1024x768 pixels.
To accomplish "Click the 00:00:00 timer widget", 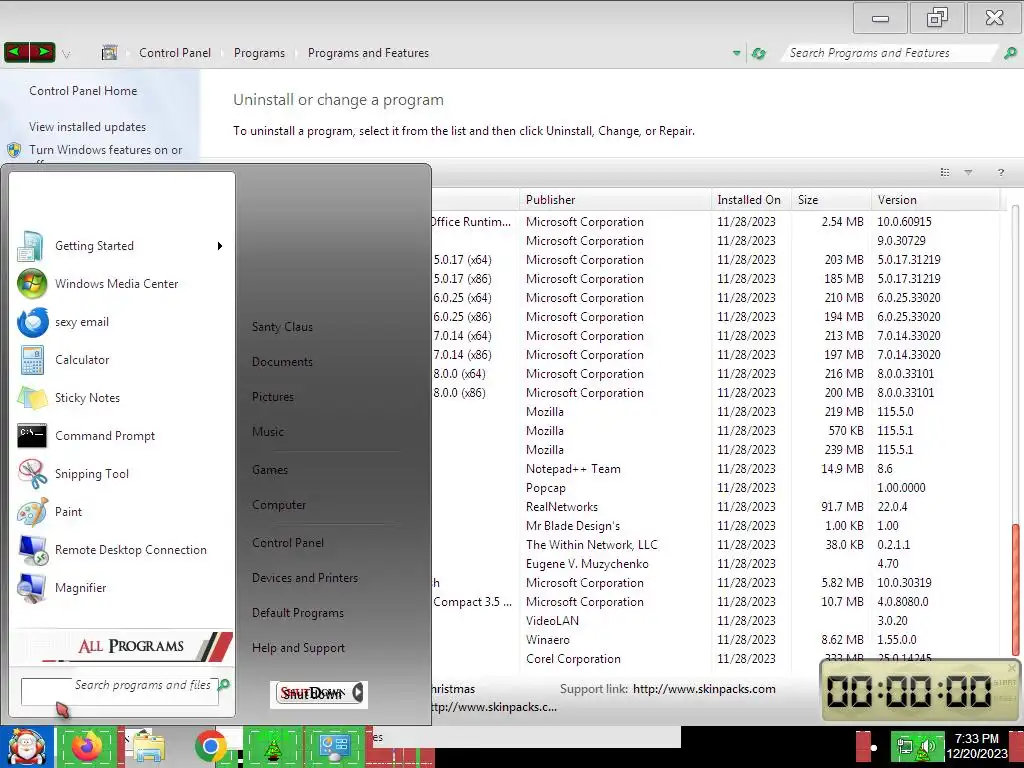I will 920,691.
